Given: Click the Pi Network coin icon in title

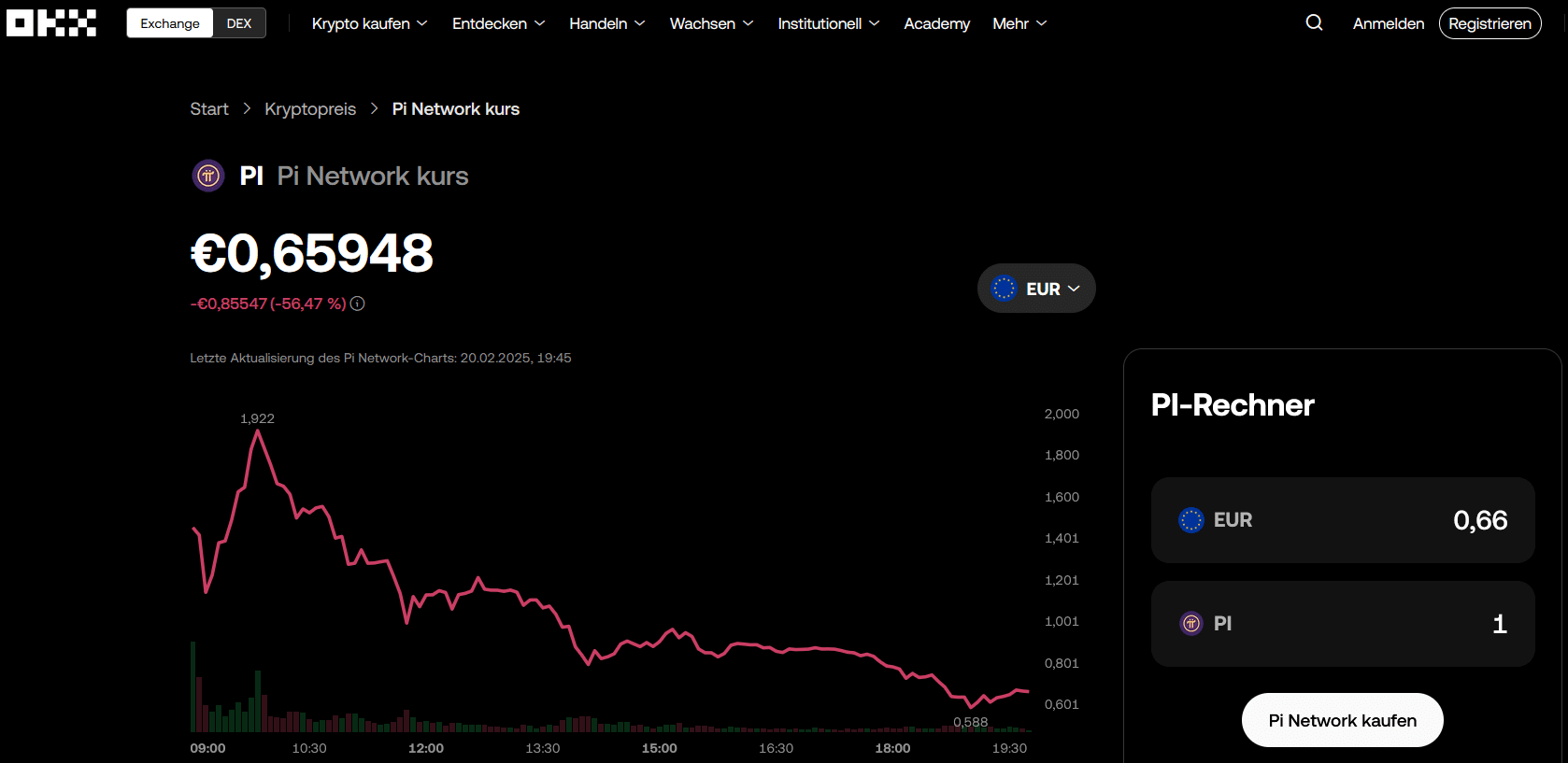Looking at the screenshot, I should click(208, 176).
